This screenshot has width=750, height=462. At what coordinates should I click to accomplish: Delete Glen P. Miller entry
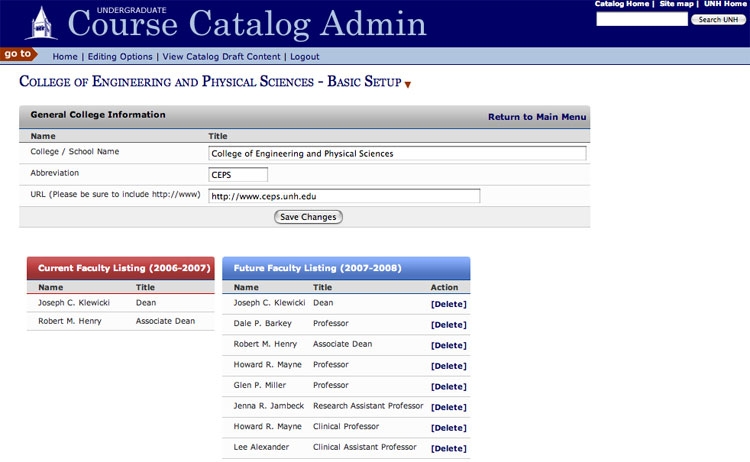(x=449, y=386)
